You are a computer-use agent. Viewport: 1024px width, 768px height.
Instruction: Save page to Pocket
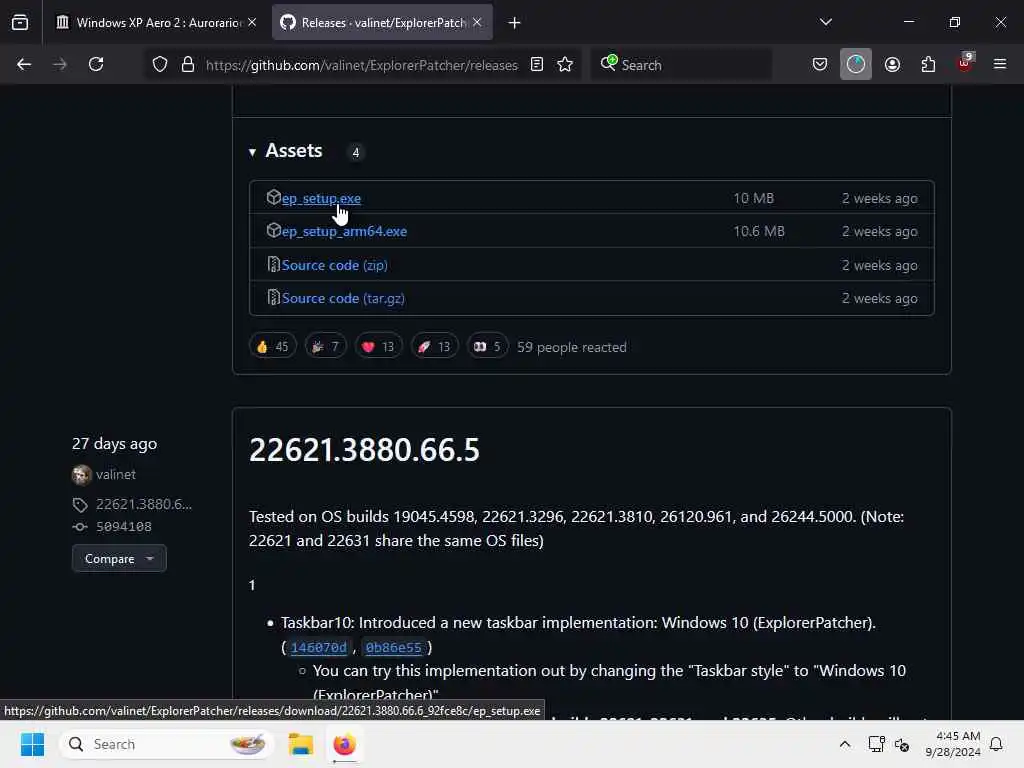coord(820,64)
